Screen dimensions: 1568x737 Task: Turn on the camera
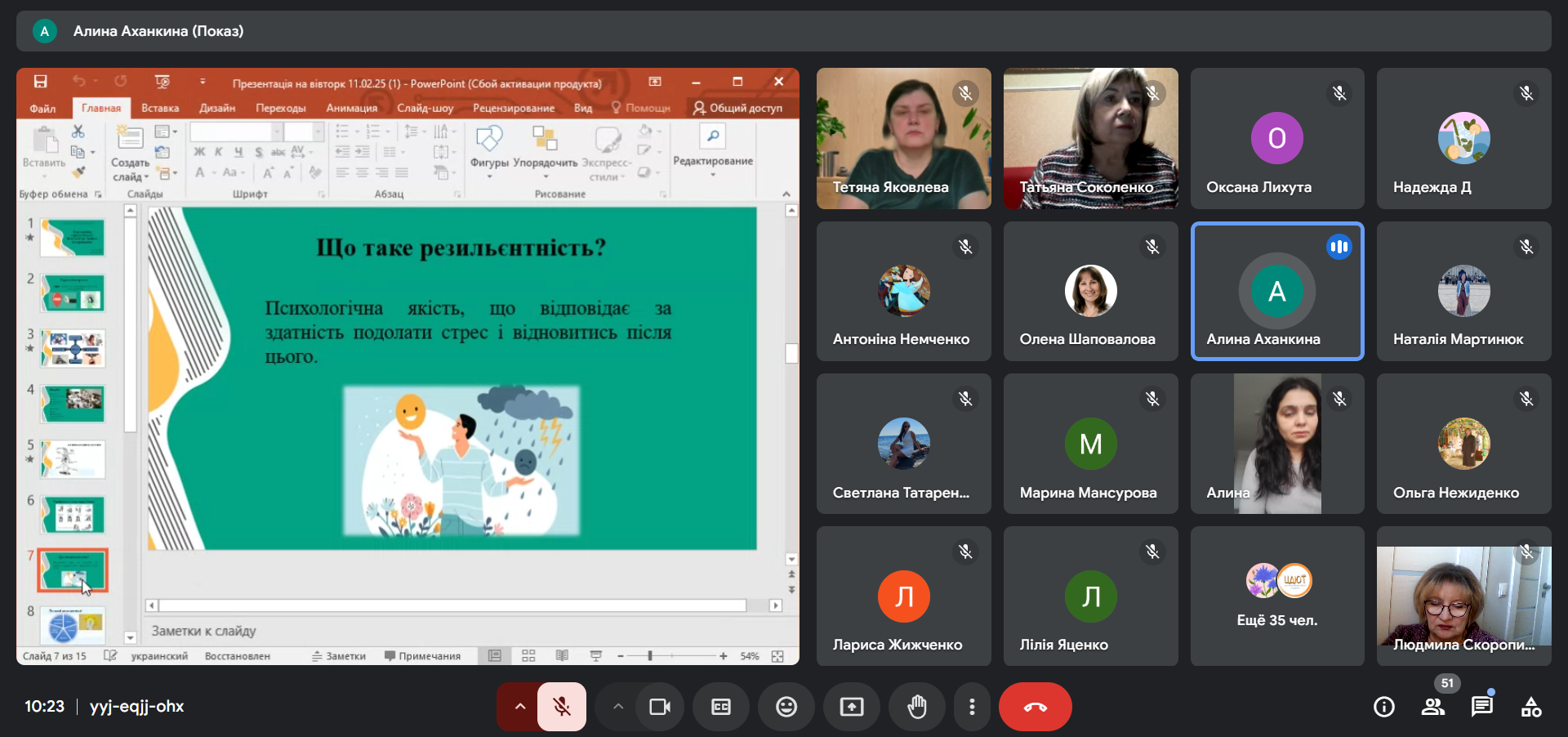pyautogui.click(x=659, y=707)
